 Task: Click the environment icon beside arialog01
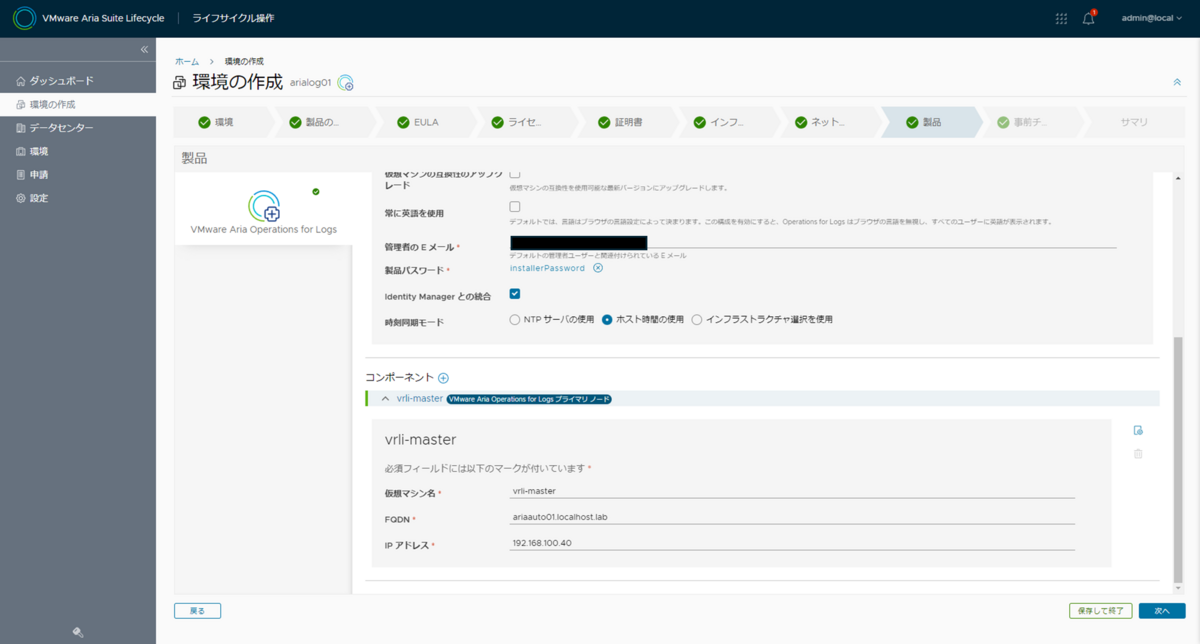click(345, 83)
